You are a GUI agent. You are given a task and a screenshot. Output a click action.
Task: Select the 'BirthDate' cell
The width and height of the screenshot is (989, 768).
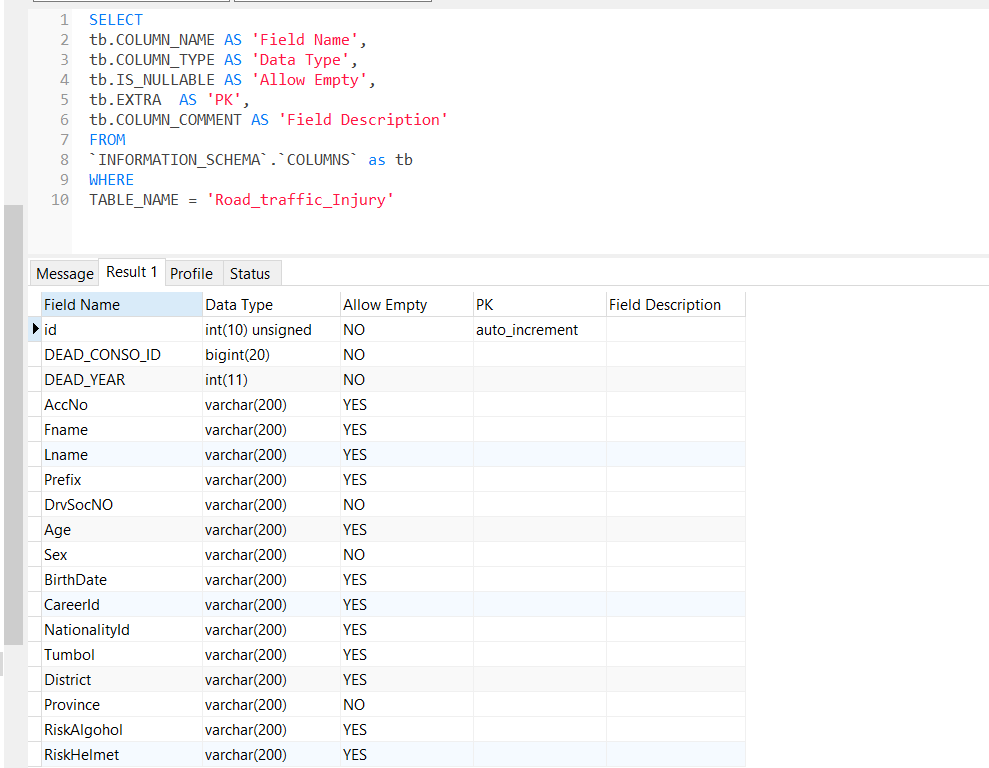pos(122,580)
